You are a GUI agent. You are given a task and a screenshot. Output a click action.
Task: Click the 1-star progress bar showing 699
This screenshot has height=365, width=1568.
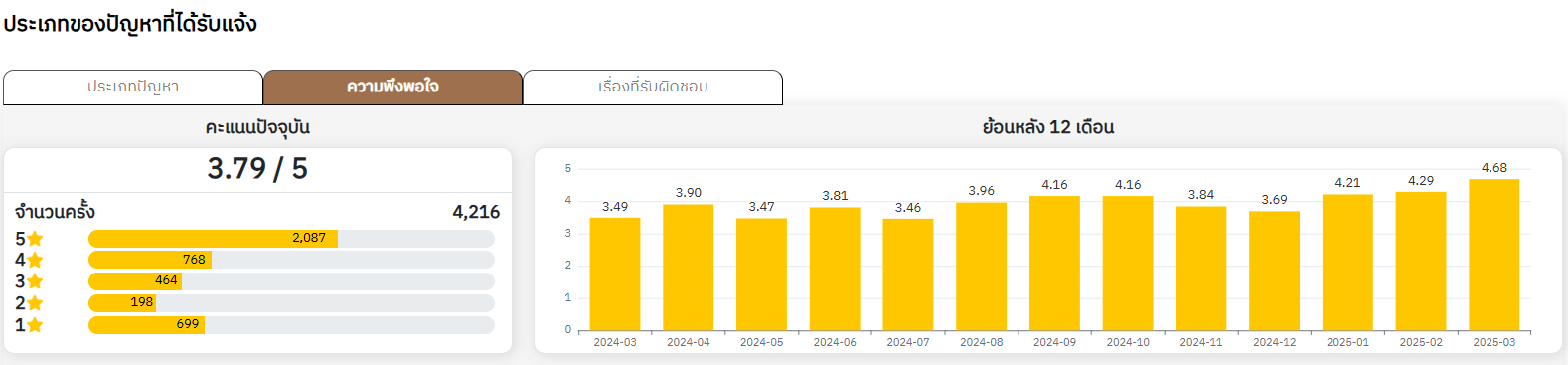click(x=291, y=325)
